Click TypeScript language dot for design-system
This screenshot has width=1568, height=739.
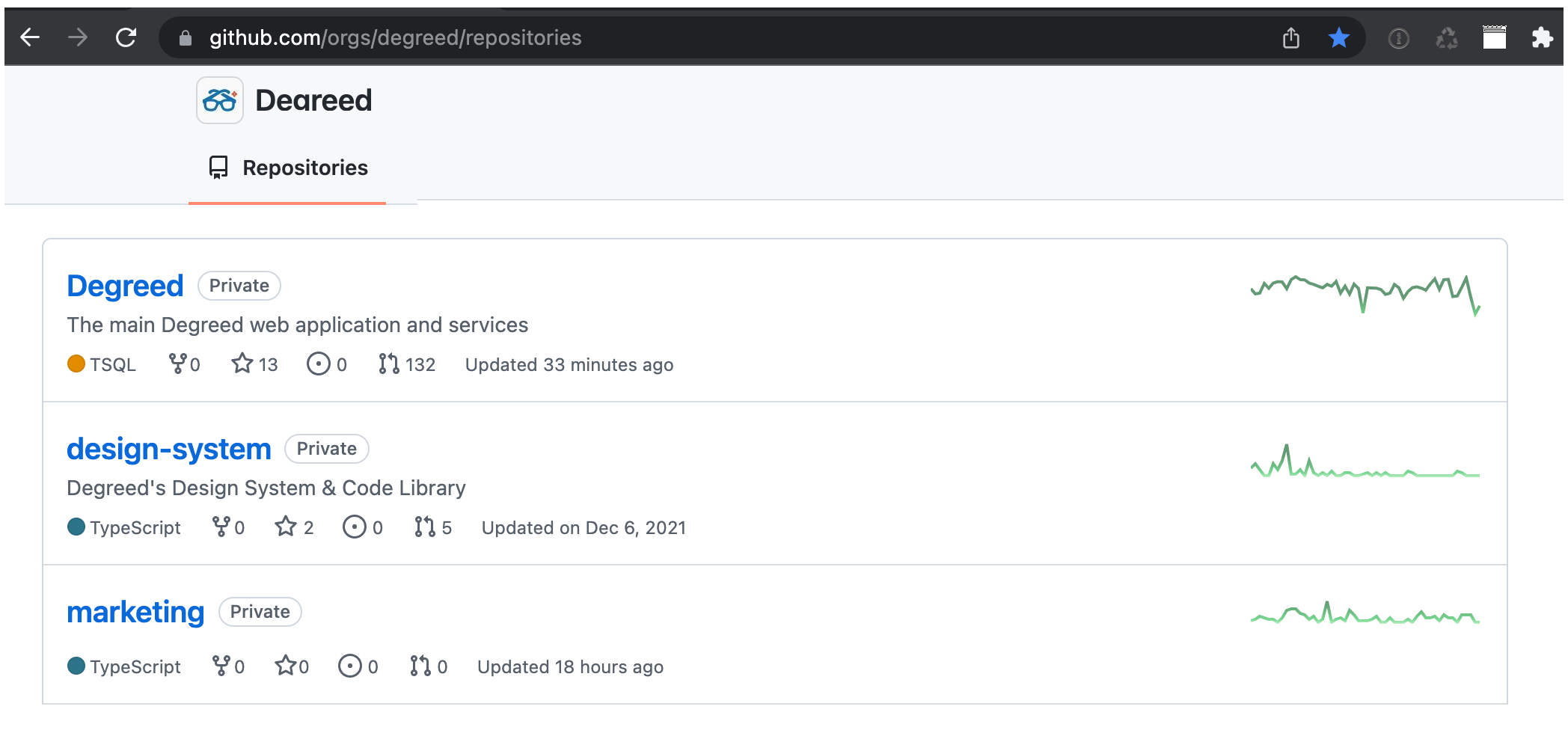[76, 527]
